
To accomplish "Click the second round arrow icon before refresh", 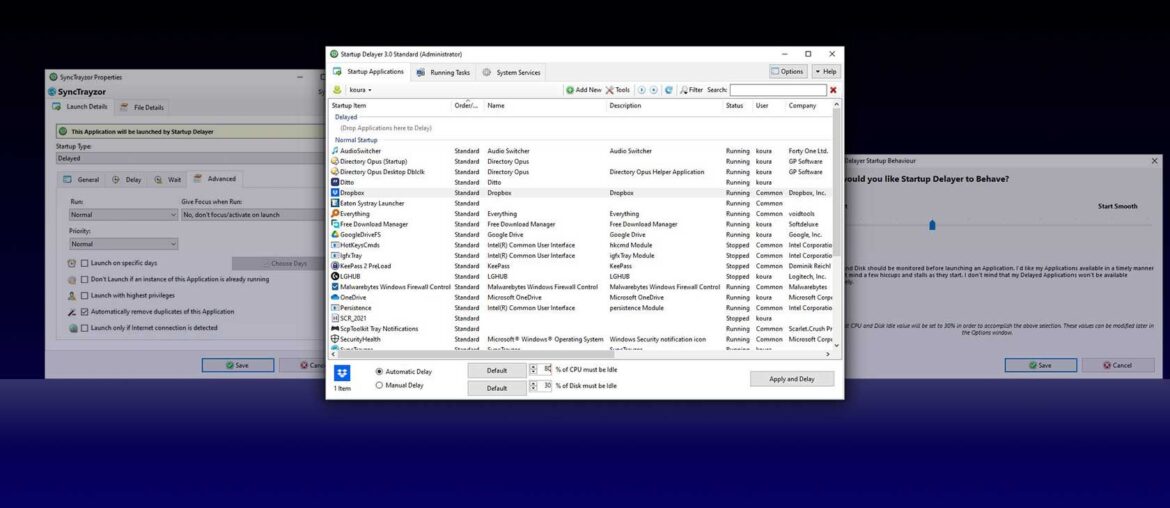I will coord(654,90).
